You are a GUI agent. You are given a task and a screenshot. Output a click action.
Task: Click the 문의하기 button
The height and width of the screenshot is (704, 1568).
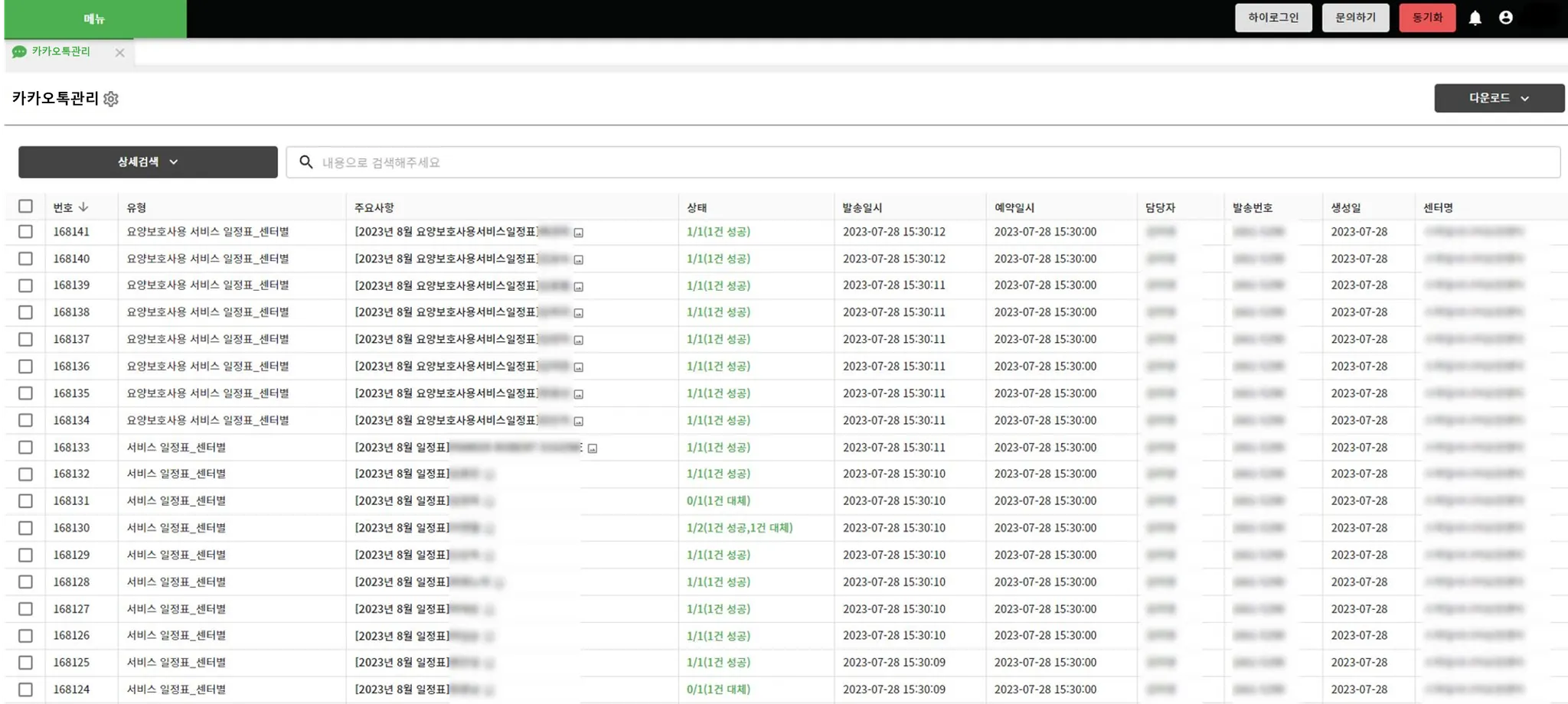pos(1355,18)
